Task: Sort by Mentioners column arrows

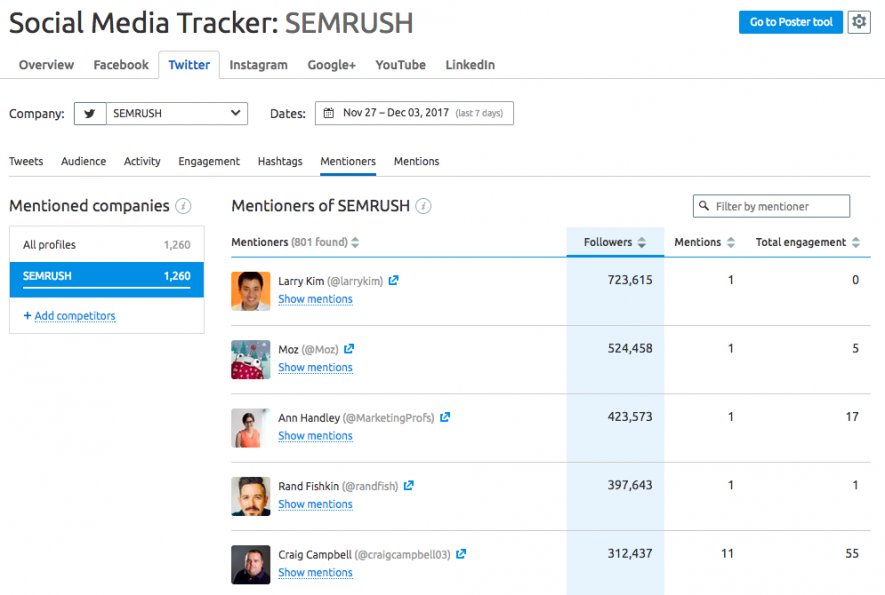Action: tap(355, 242)
